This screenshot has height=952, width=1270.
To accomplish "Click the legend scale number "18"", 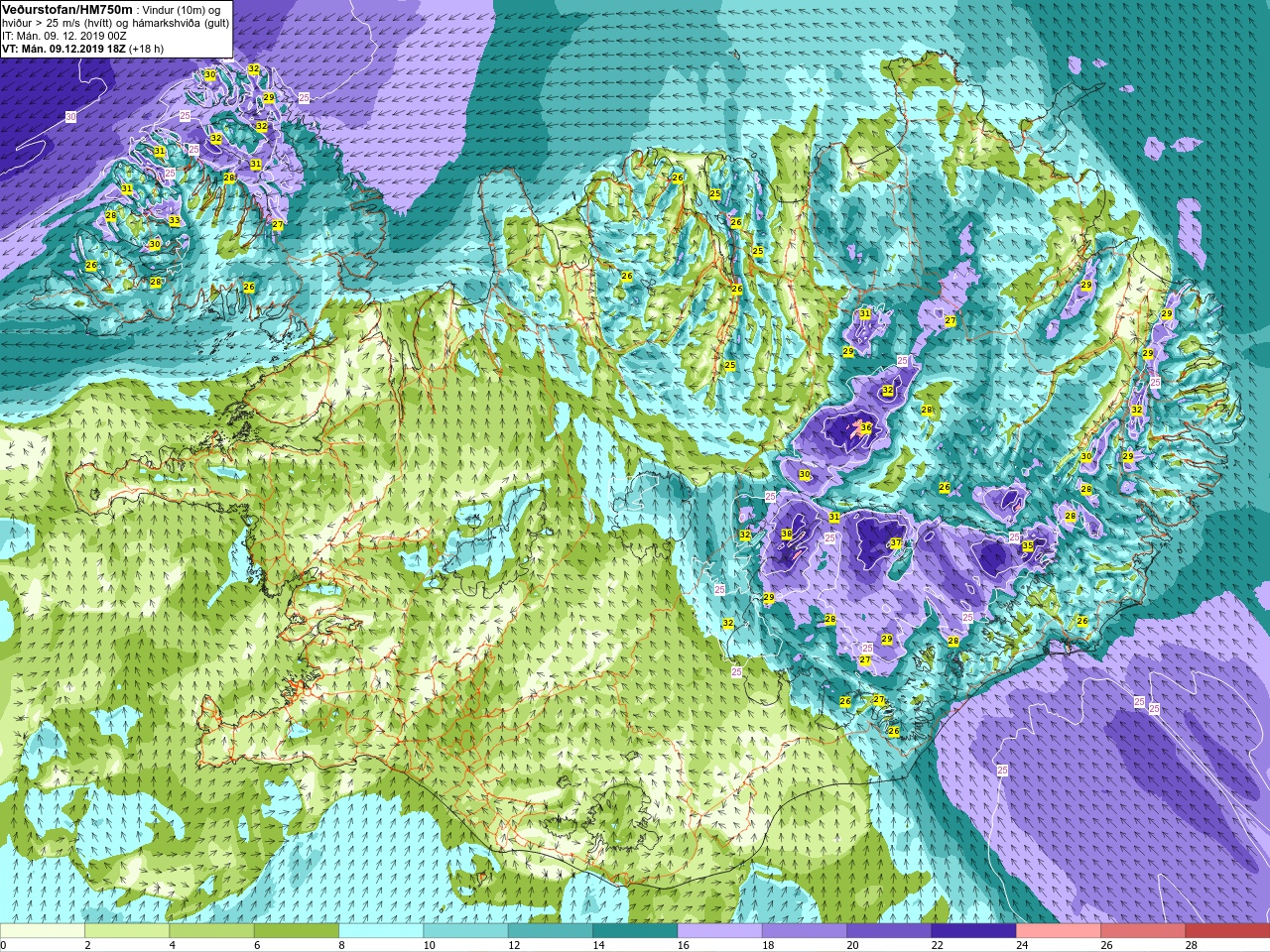I will coord(767,945).
